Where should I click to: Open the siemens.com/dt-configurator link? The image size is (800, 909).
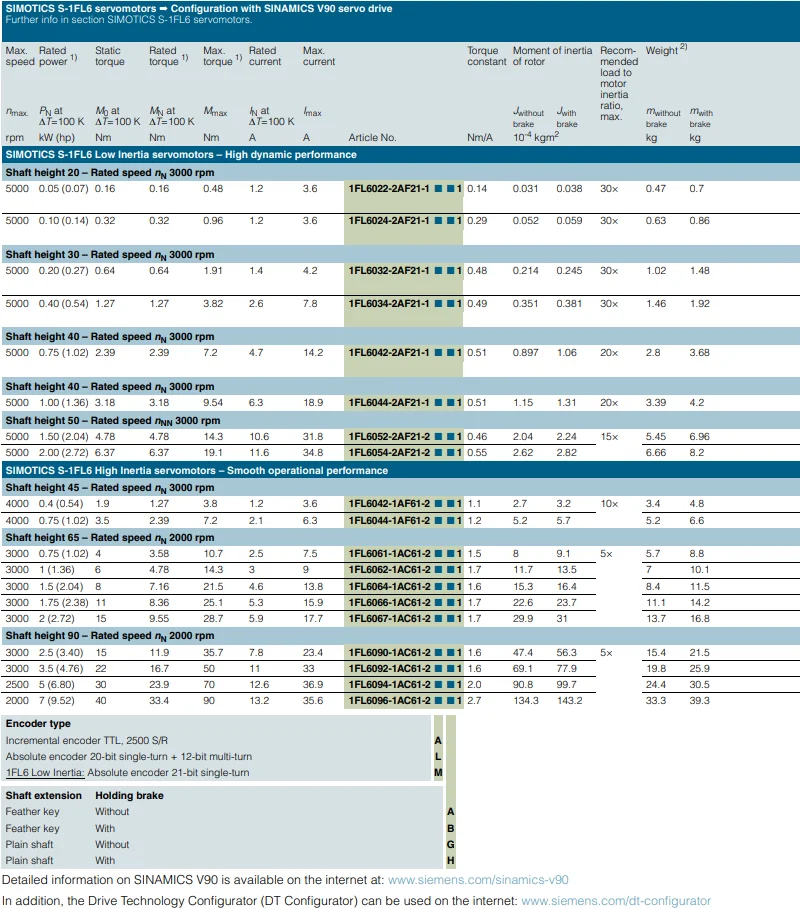pyautogui.click(x=616, y=900)
